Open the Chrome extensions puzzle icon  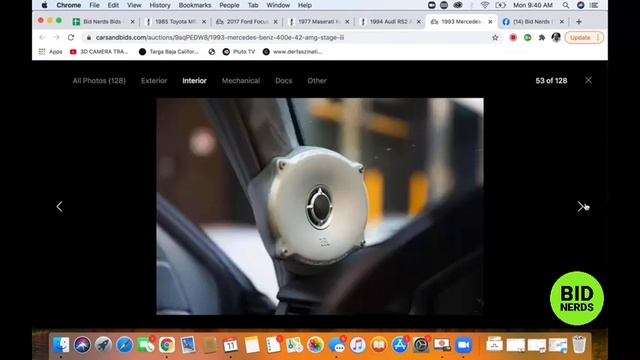[542, 38]
